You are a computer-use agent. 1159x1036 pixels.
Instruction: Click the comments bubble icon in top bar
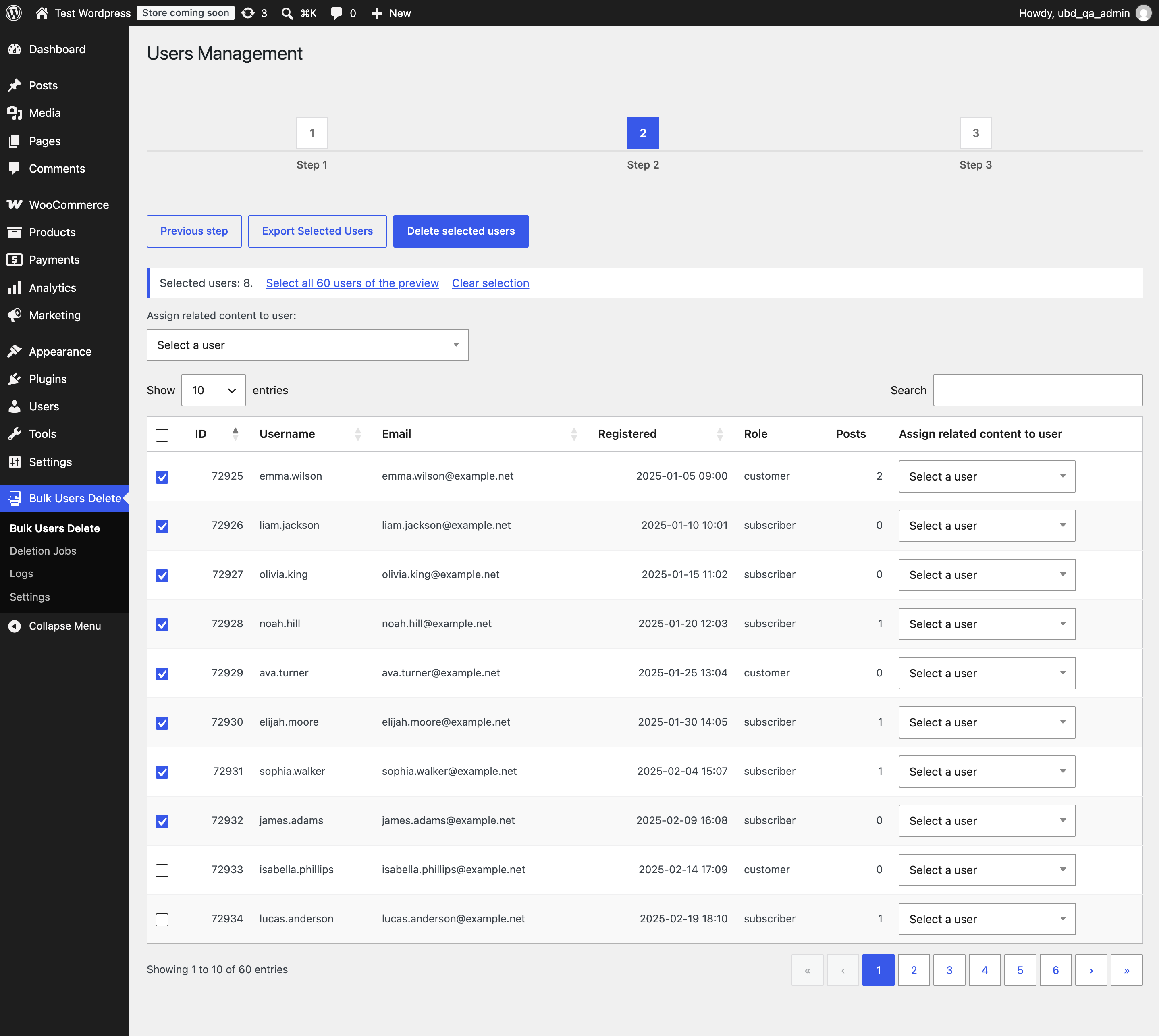click(337, 12)
